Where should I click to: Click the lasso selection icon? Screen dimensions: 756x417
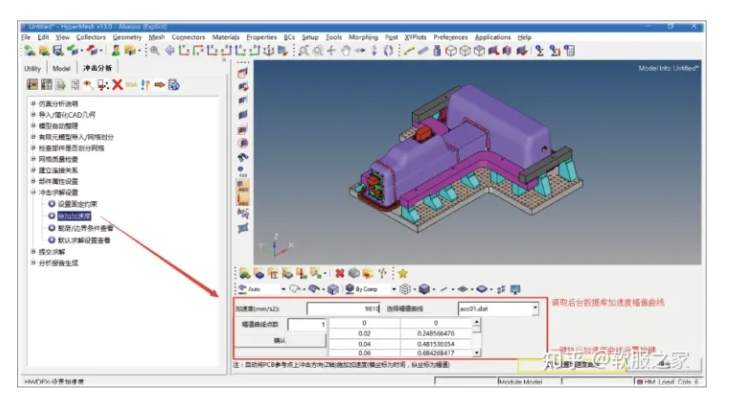coord(294,289)
